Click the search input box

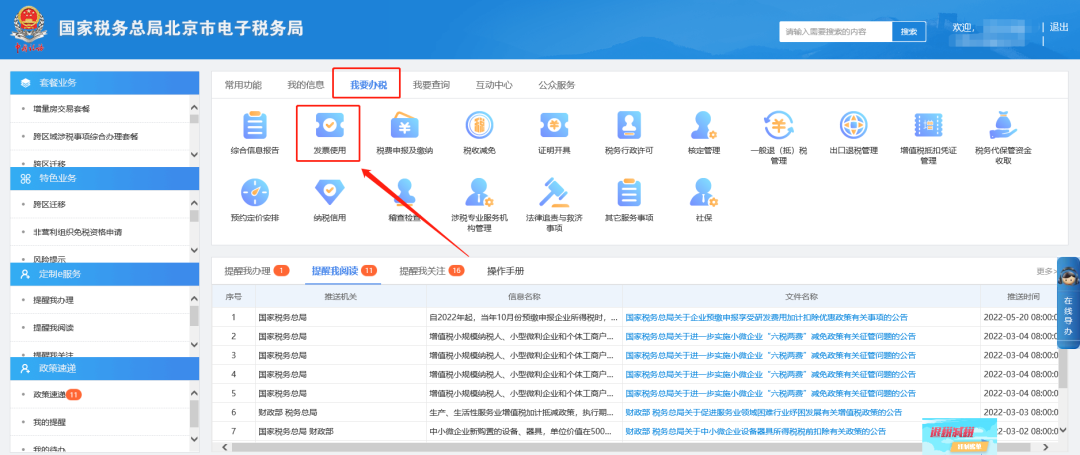click(835, 32)
